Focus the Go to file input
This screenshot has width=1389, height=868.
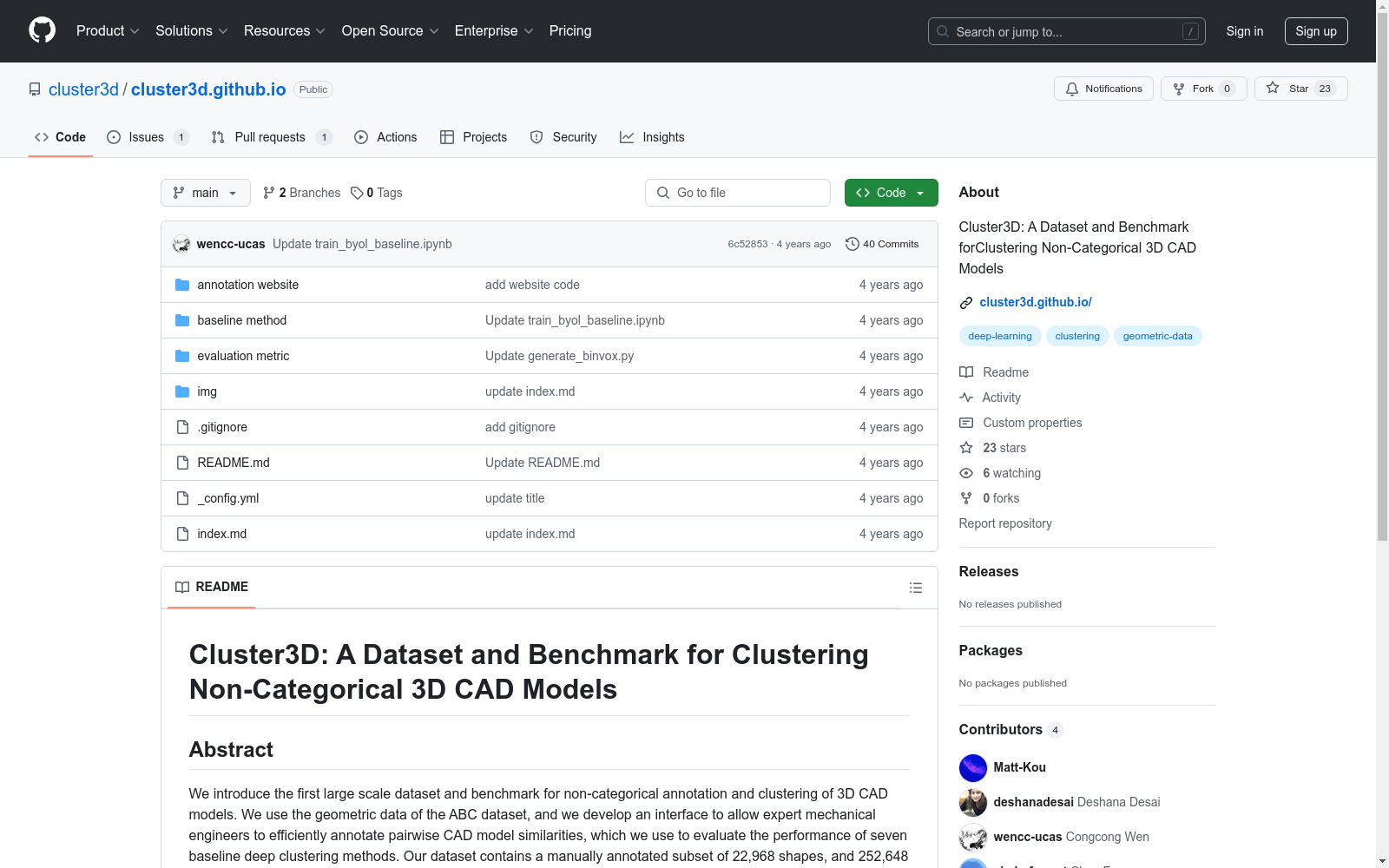[x=738, y=193]
